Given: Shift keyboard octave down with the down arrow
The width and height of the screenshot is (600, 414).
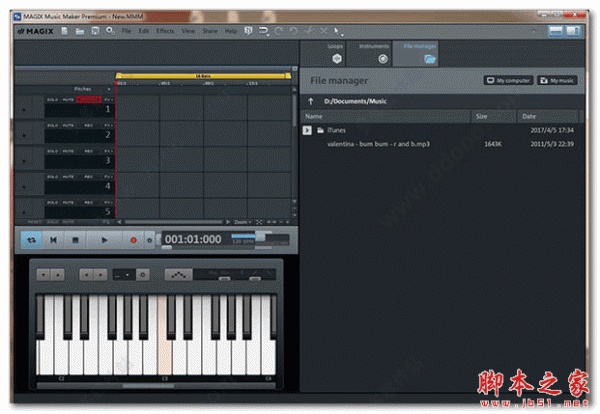Looking at the screenshot, I should [x=43, y=275].
